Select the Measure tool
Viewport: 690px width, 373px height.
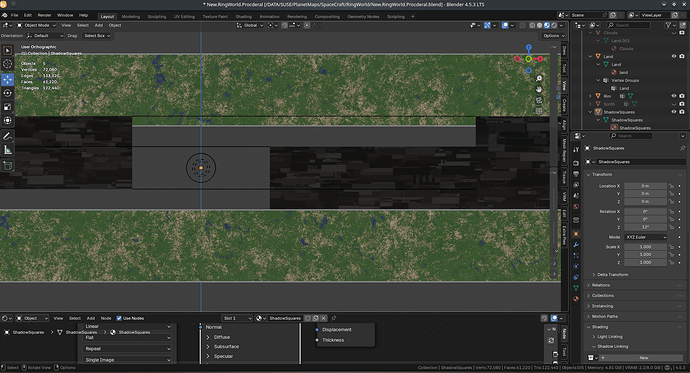coord(7,150)
